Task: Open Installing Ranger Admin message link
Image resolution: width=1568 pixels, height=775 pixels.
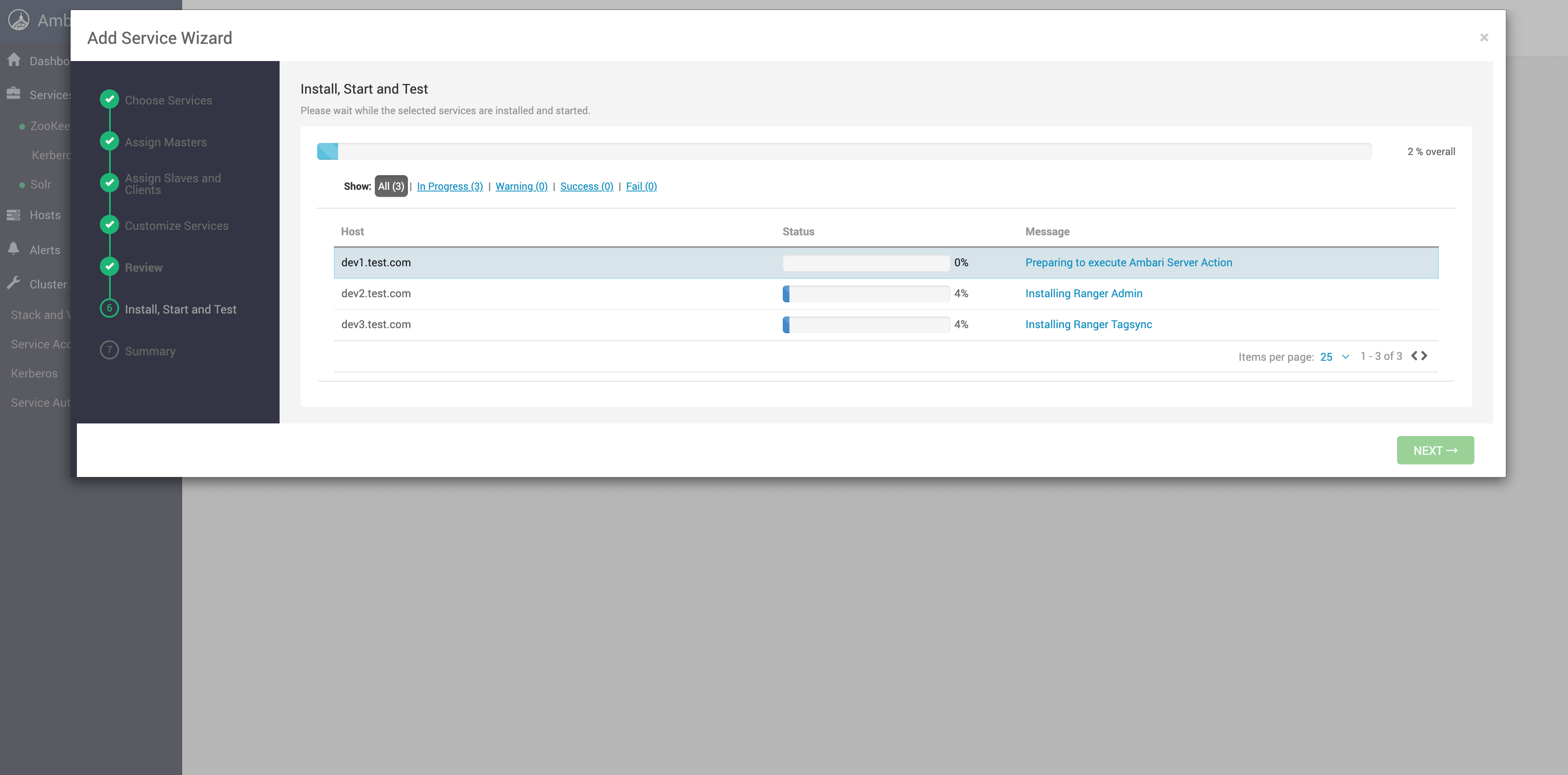Action: pyautogui.click(x=1084, y=293)
